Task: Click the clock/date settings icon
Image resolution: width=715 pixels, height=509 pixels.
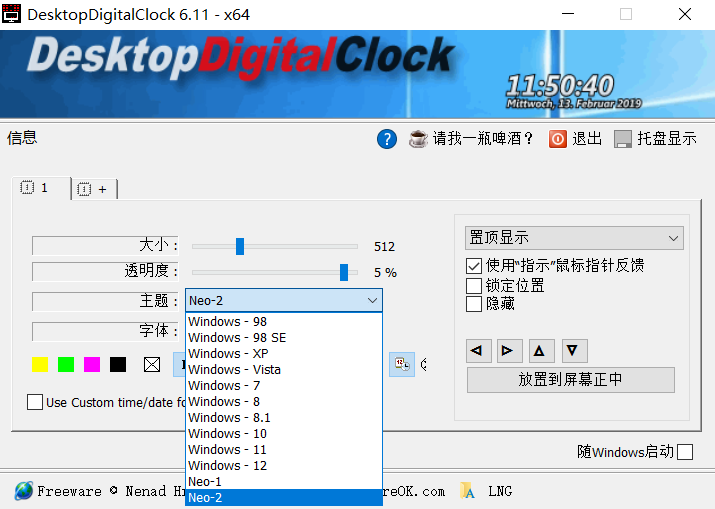Action: pyautogui.click(x=402, y=364)
